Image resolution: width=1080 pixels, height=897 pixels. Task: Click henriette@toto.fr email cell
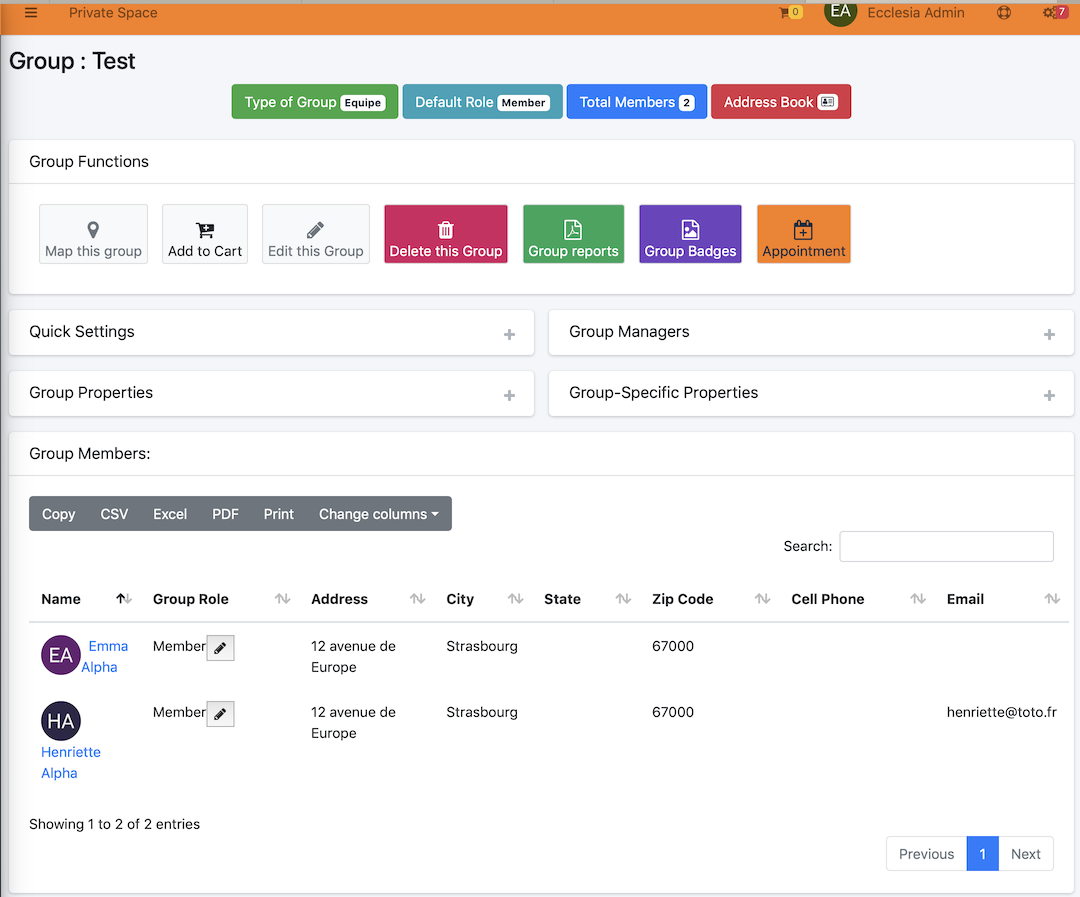(1001, 712)
